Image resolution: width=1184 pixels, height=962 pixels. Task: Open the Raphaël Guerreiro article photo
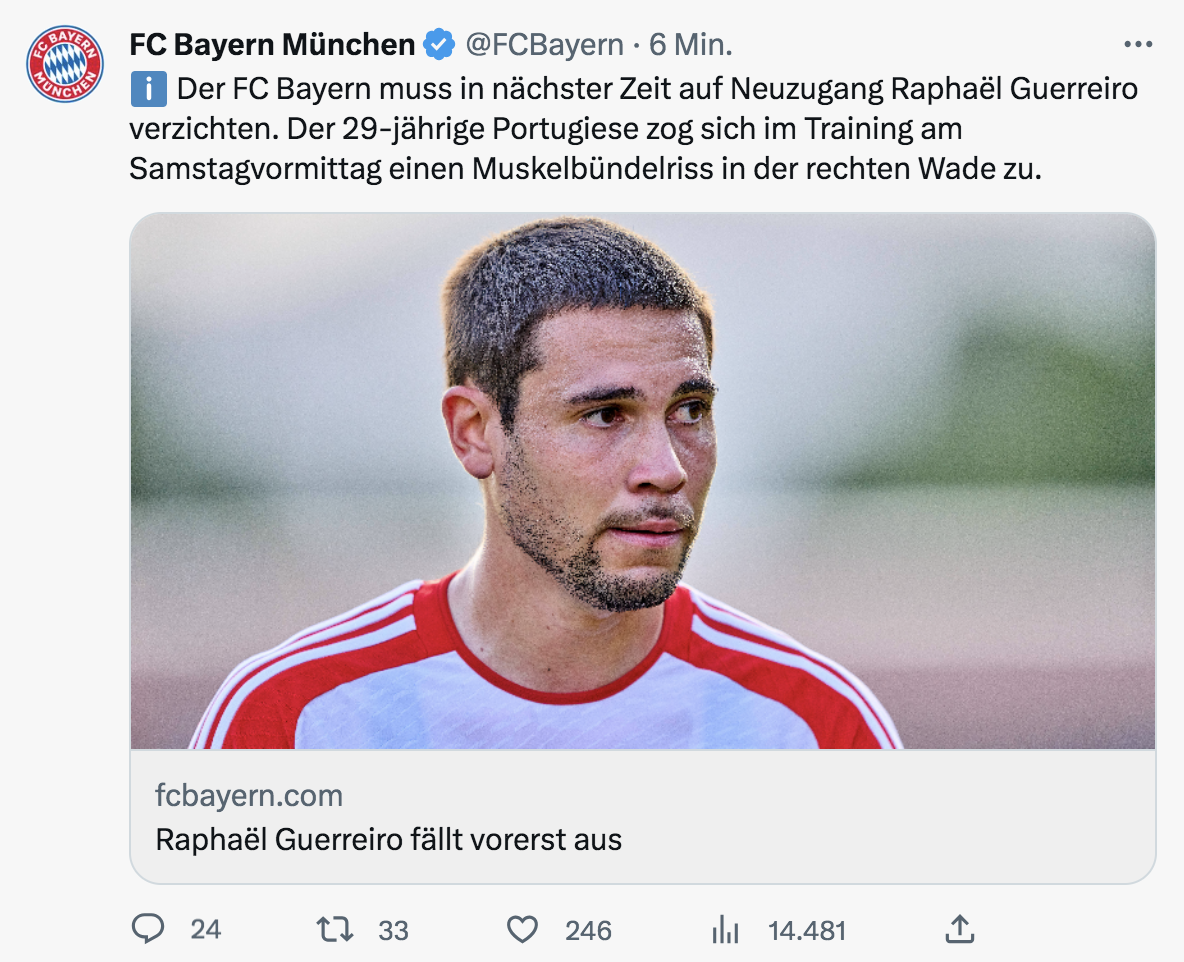click(x=642, y=481)
